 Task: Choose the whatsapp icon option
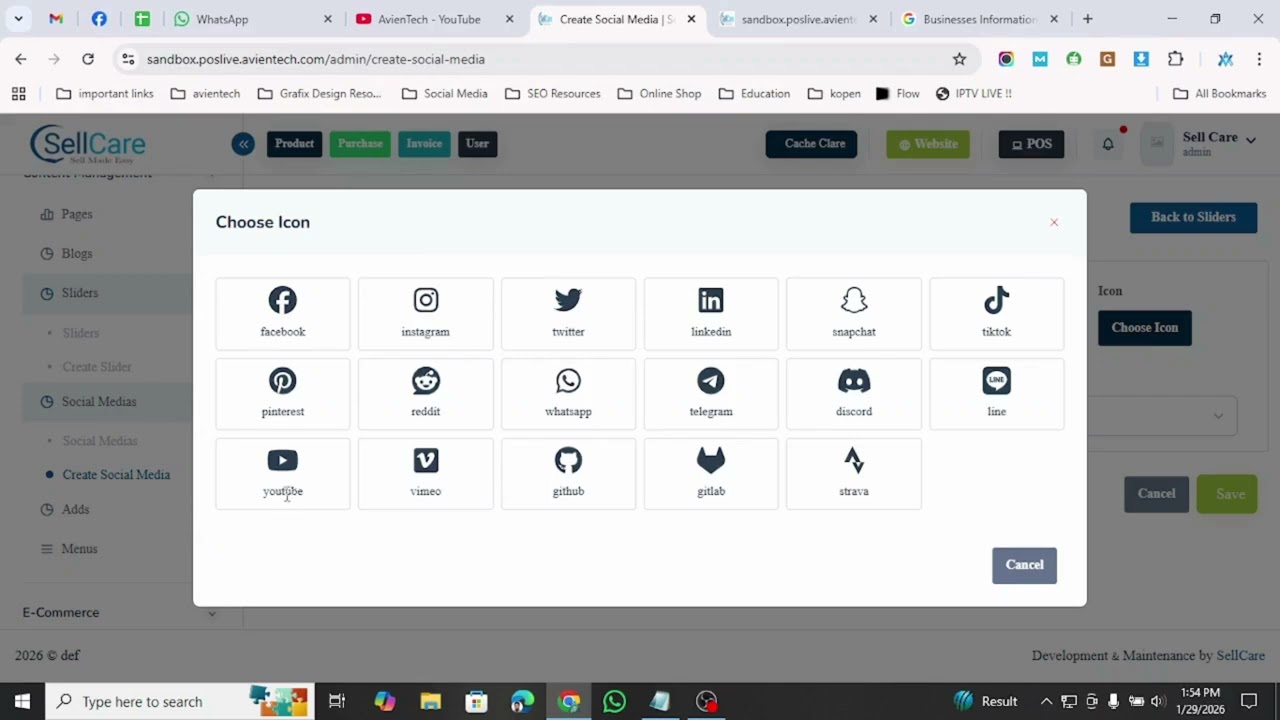click(568, 394)
